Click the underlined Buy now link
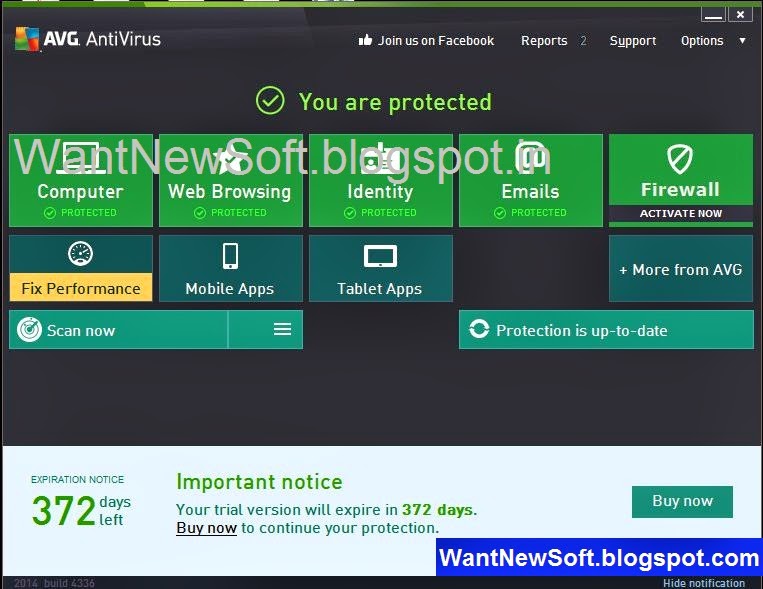 (x=206, y=528)
